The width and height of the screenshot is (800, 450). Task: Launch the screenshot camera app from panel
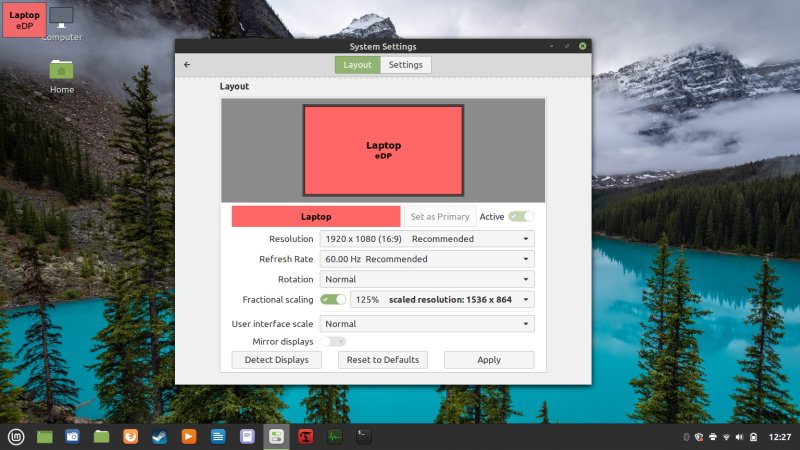point(72,437)
